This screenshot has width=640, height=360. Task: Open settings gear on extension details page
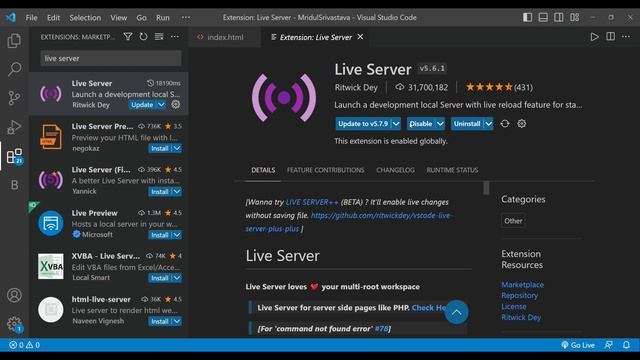click(522, 124)
